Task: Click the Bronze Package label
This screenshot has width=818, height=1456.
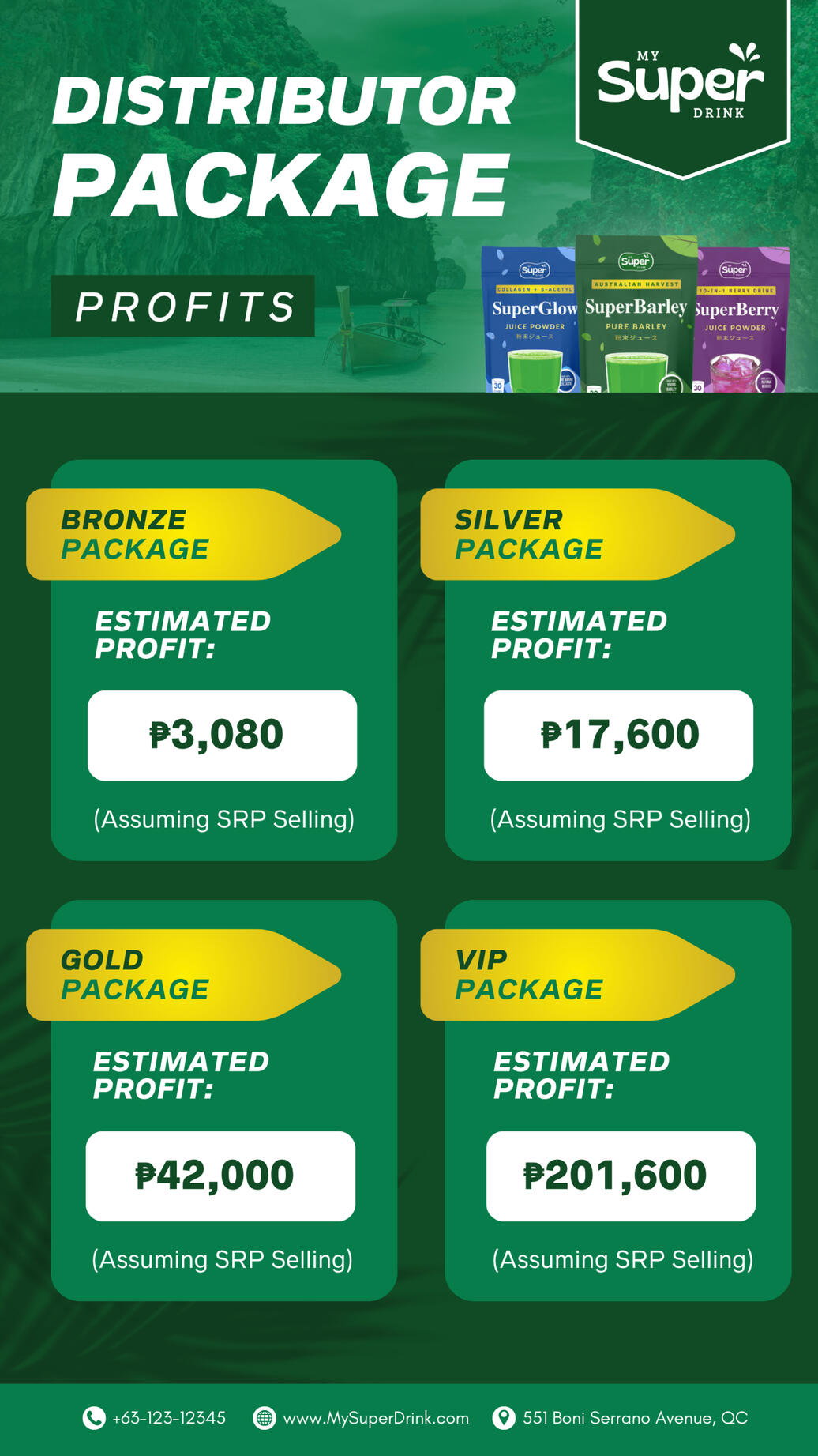Action: (136, 534)
